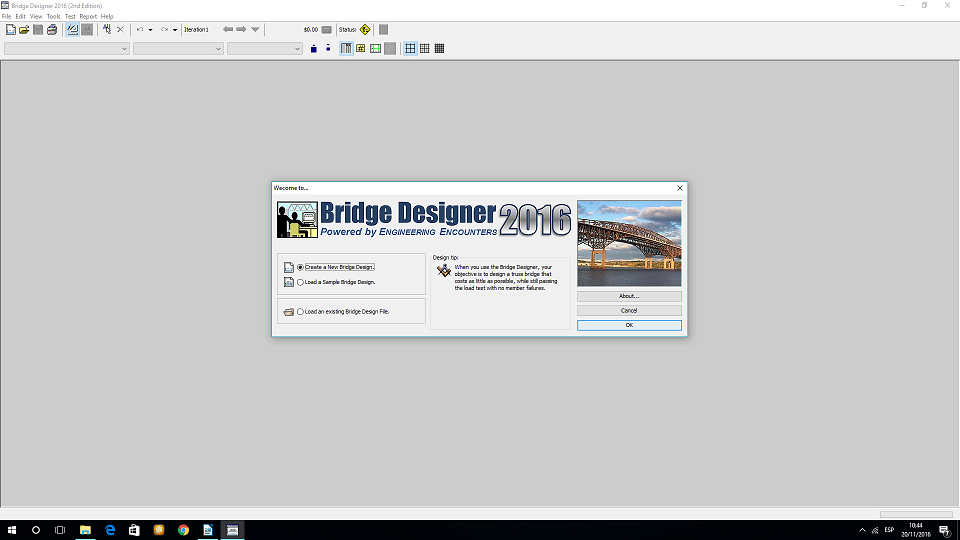Image resolution: width=960 pixels, height=540 pixels.
Task: Select the coarse grid resolution icon
Action: [410, 48]
